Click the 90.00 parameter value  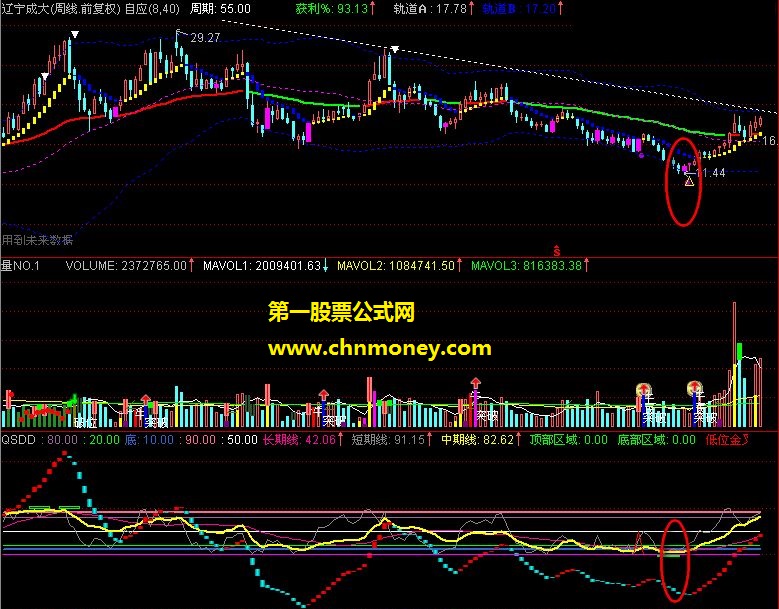(x=201, y=440)
